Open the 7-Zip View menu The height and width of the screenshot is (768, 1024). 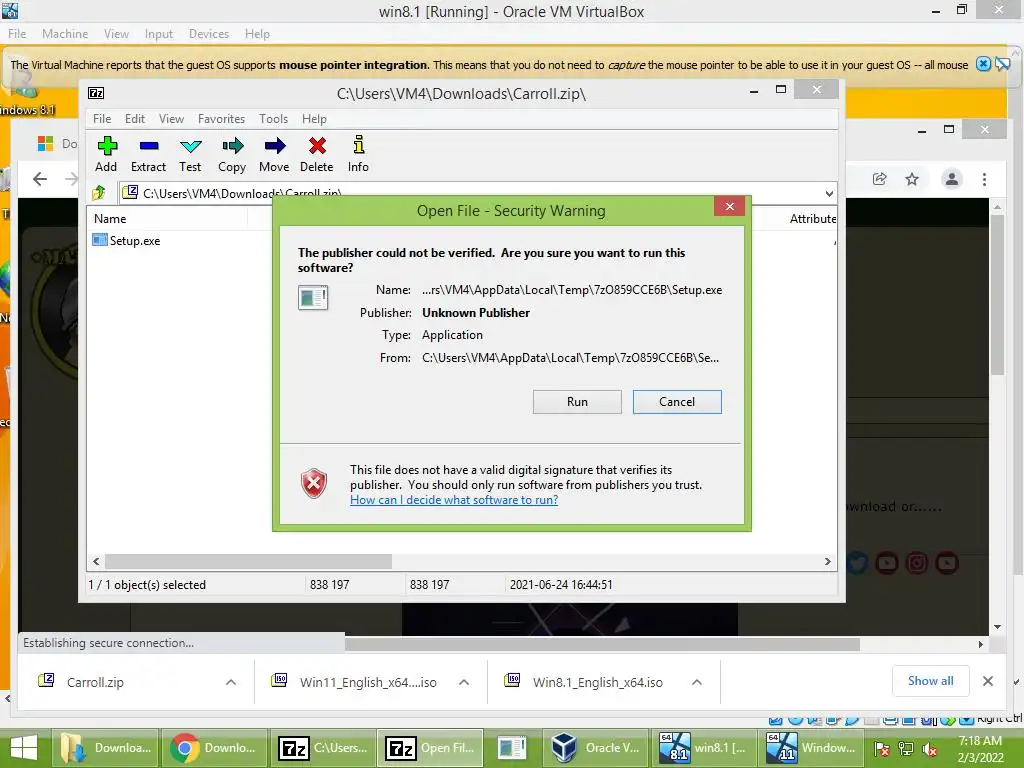click(x=171, y=119)
